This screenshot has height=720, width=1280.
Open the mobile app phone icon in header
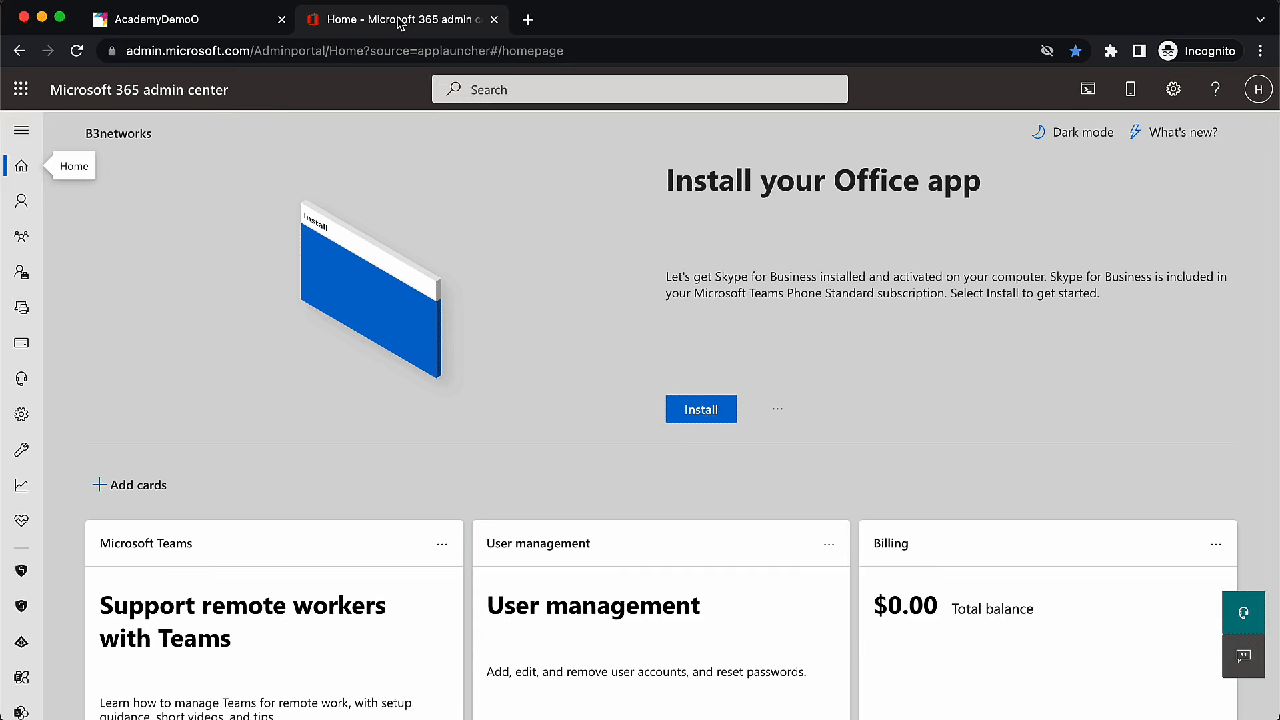click(1131, 89)
